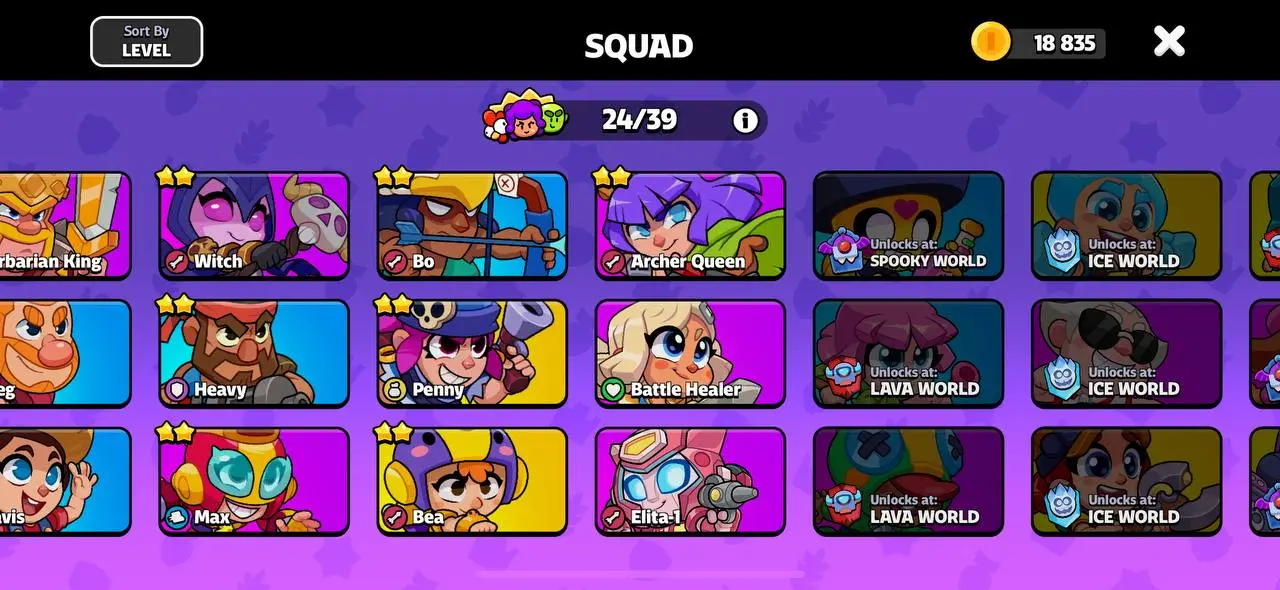
Task: Open the Bo character card
Action: tap(472, 226)
